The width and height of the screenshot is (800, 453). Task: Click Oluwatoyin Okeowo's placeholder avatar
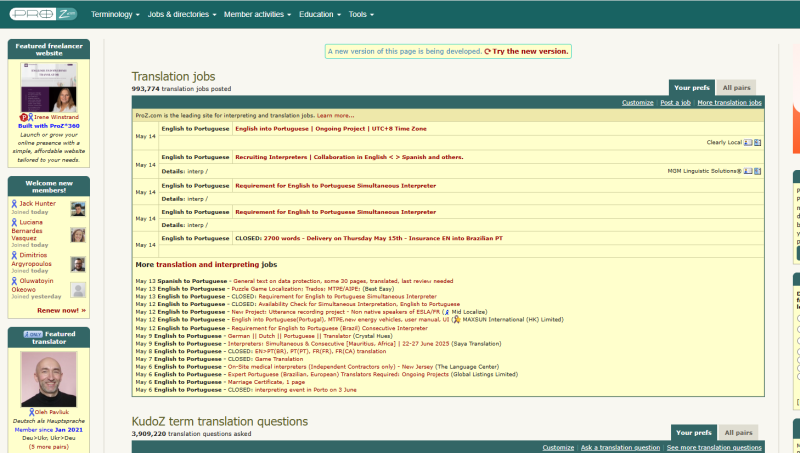(78, 290)
